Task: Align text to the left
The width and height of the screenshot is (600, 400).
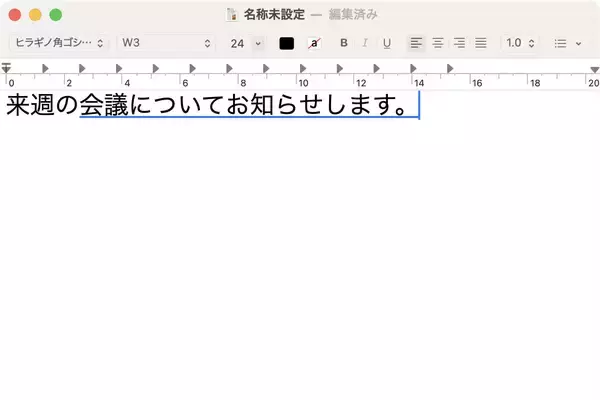Action: [416, 44]
